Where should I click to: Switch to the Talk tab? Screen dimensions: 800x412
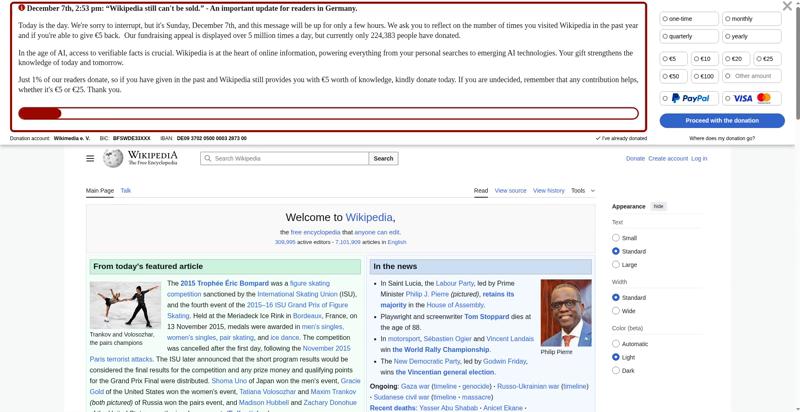(126, 190)
